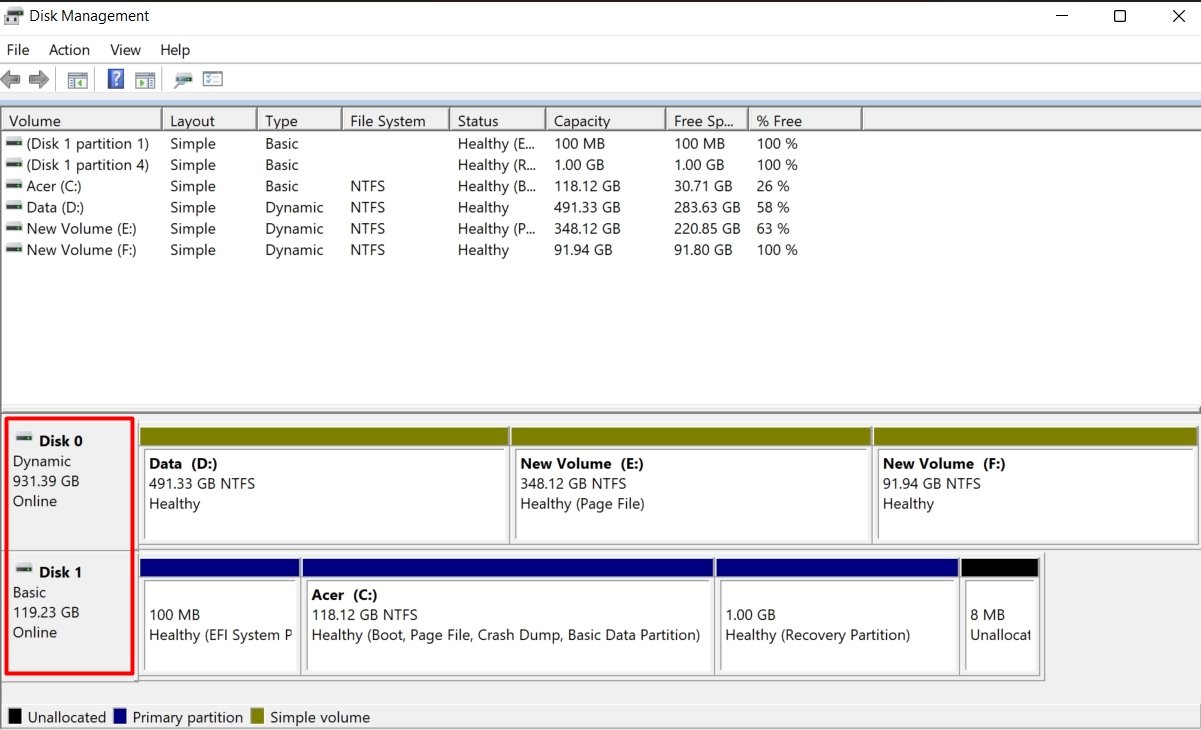Sort by the File System column header

[396, 120]
